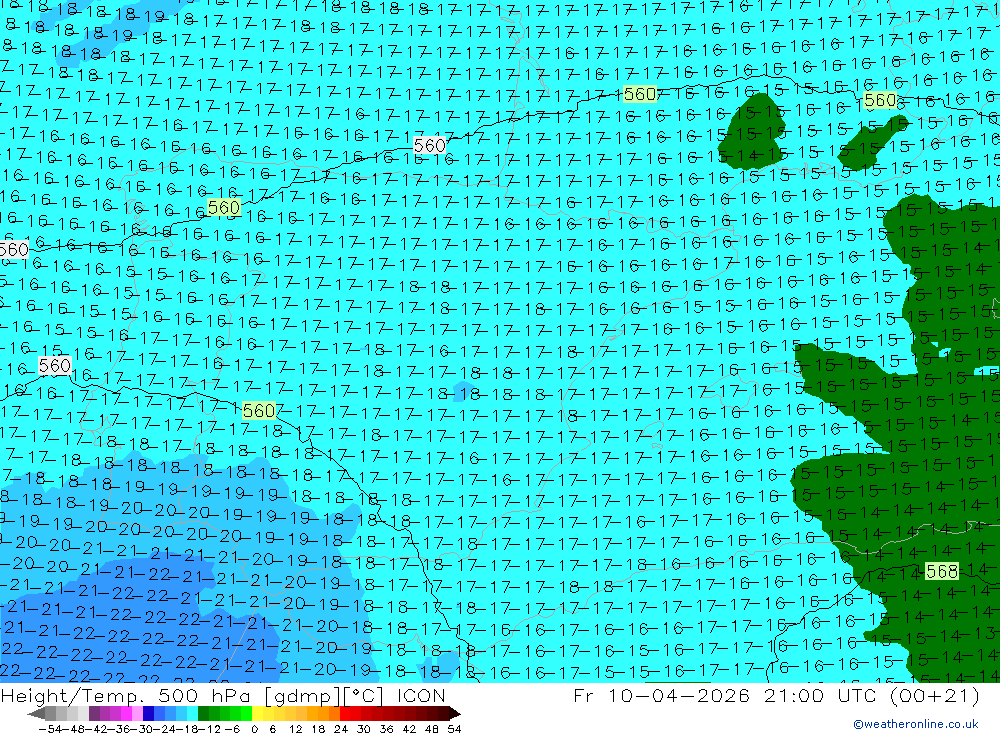This screenshot has height=733, width=1000.
Task: Click the legend scale value '42' (positive)
Action: 409,729
